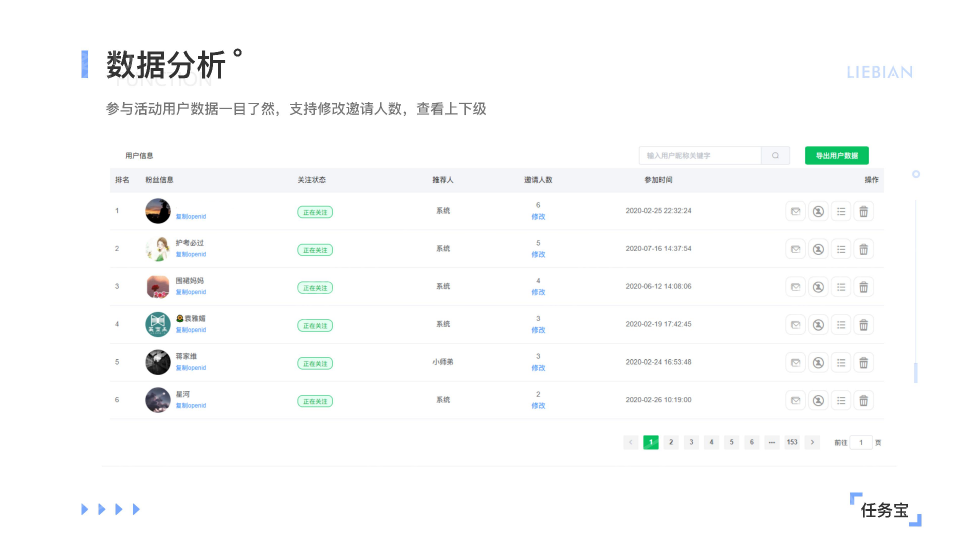Expand the pagination ellipsis for more pages
Screen dimensions: 960x540
click(x=771, y=442)
